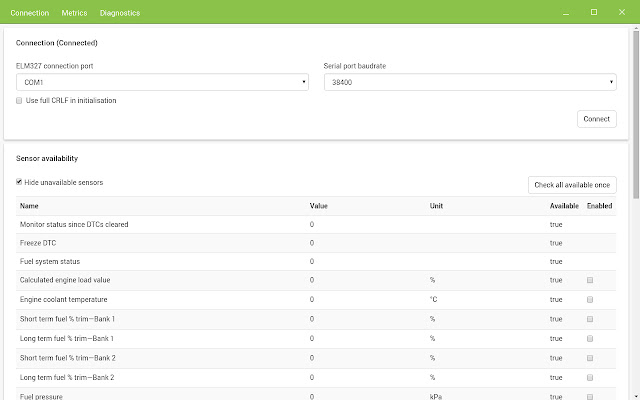Enable Engine coolant temperature sensor
Image resolution: width=640 pixels, height=400 pixels.
[590, 300]
